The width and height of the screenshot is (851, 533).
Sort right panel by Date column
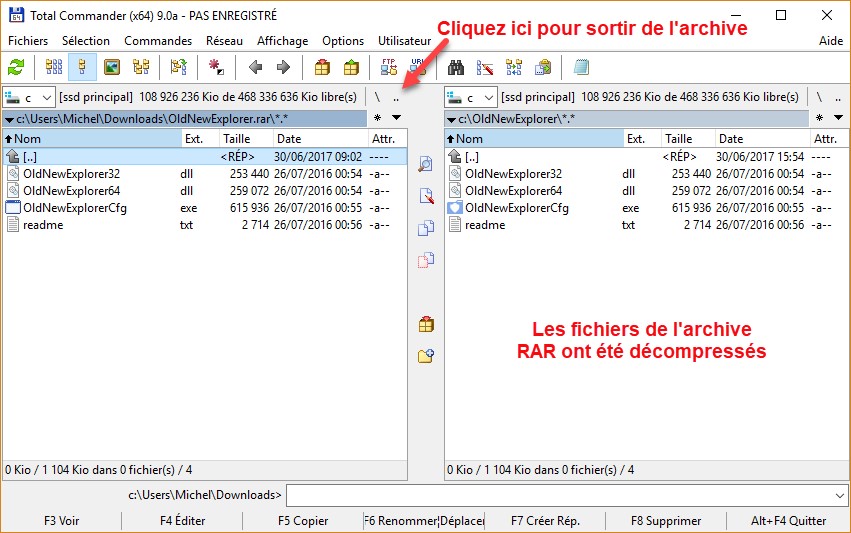[763, 139]
